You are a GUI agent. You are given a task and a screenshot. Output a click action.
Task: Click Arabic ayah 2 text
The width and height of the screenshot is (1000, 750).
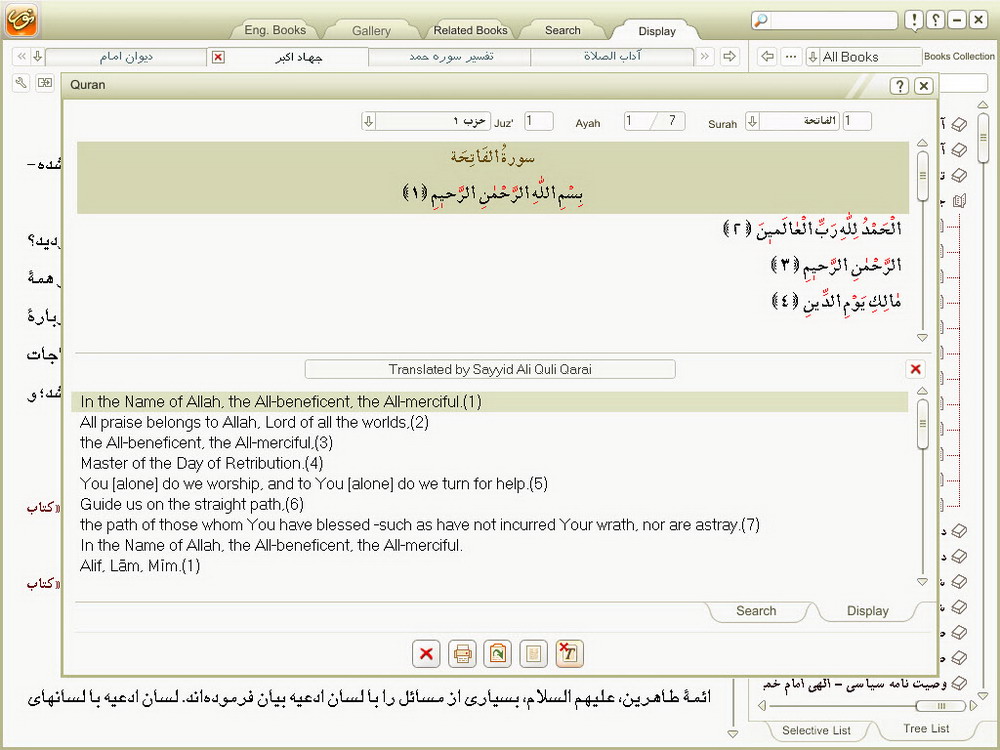[812, 228]
